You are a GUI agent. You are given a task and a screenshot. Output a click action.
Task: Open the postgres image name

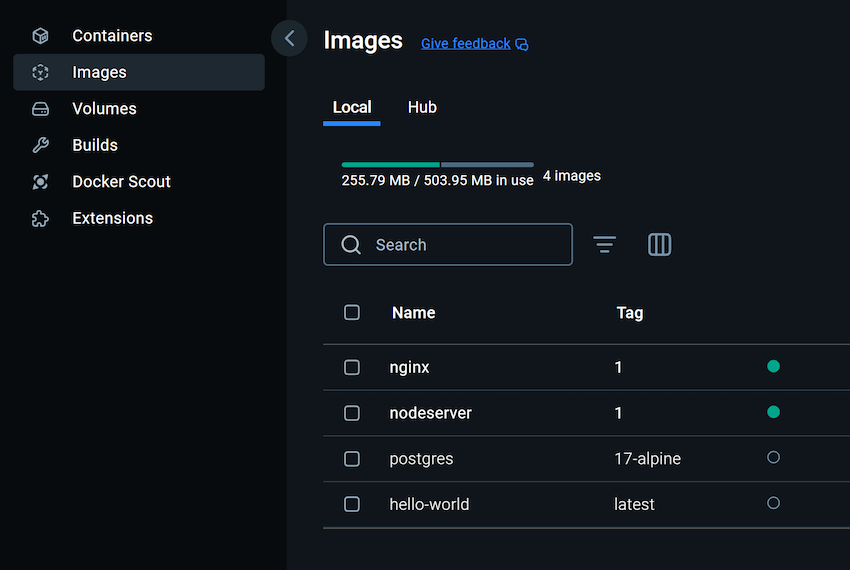tap(421, 459)
